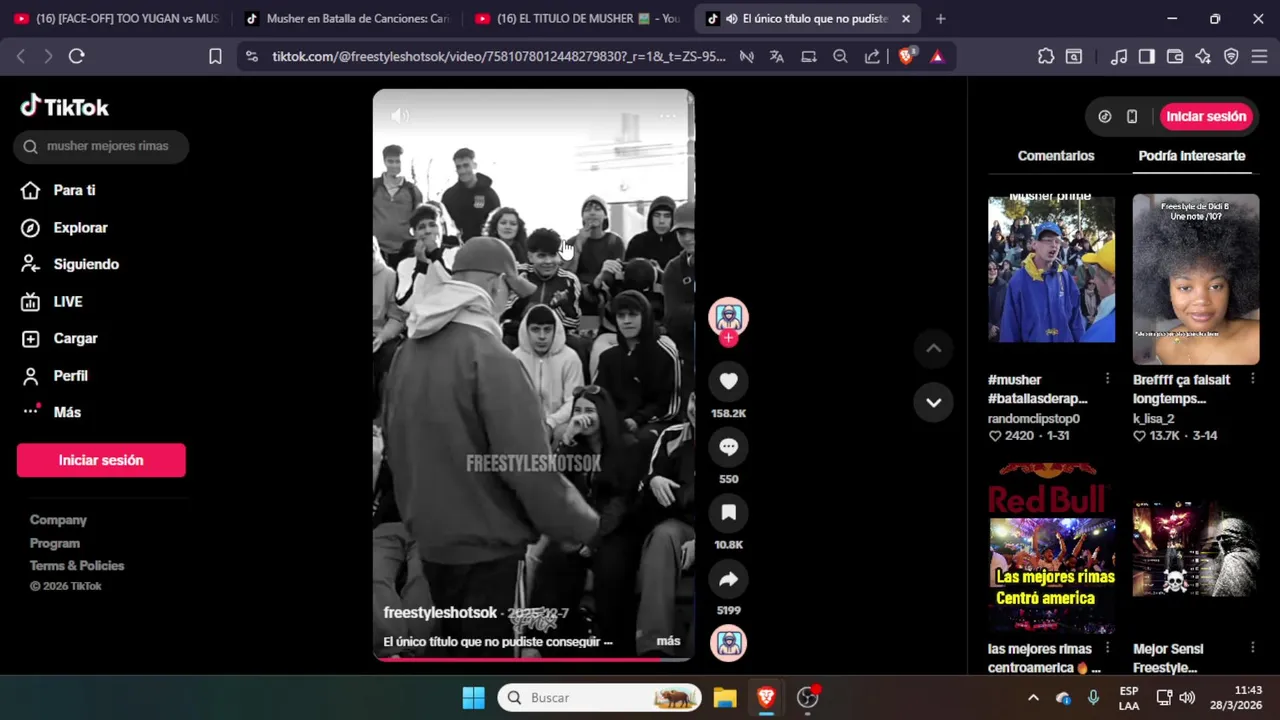Open the browser hamburger menu
1280x720 pixels.
(1259, 56)
